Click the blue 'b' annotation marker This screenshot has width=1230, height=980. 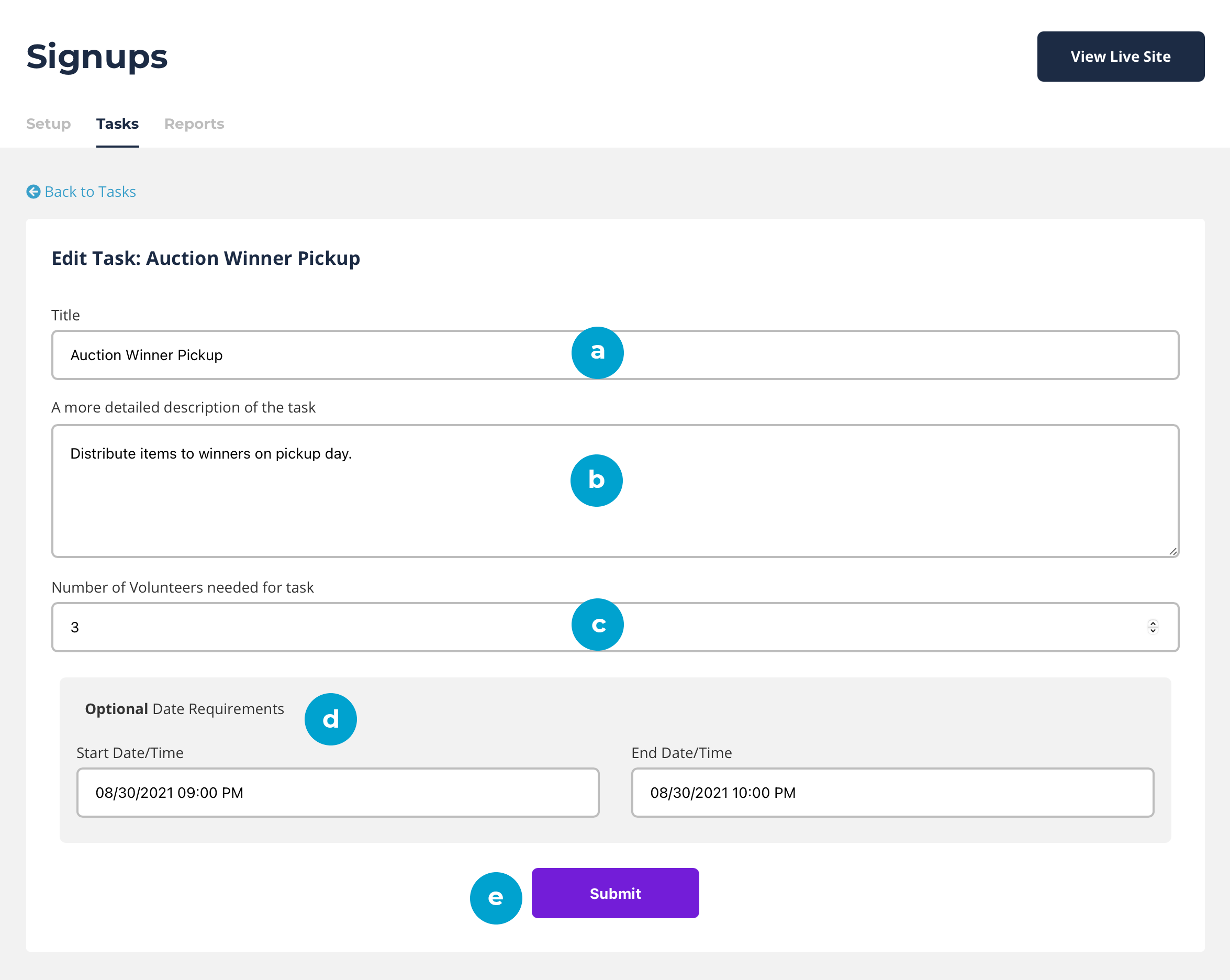(596, 480)
